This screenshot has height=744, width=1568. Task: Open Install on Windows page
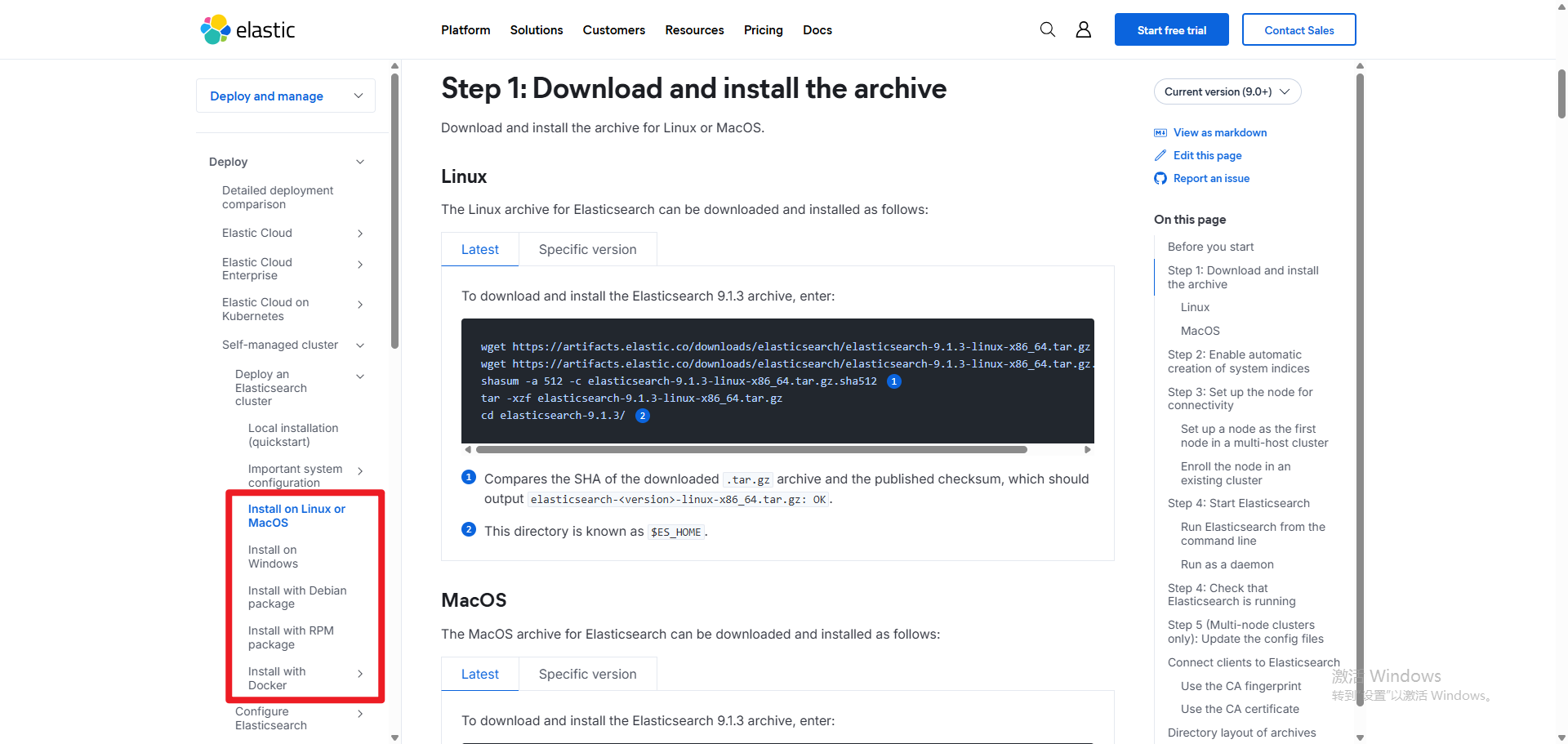click(x=273, y=556)
